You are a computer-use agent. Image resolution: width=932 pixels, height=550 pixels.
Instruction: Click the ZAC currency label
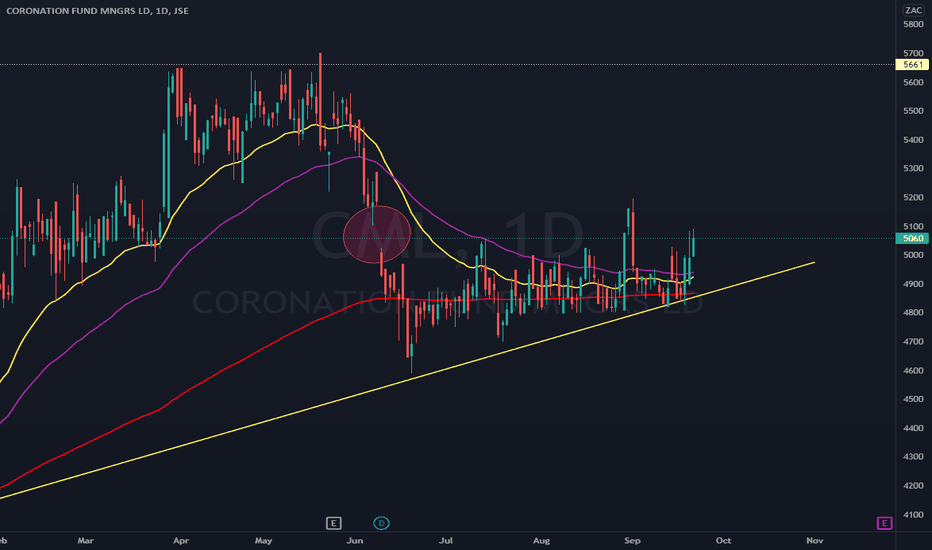pos(913,10)
